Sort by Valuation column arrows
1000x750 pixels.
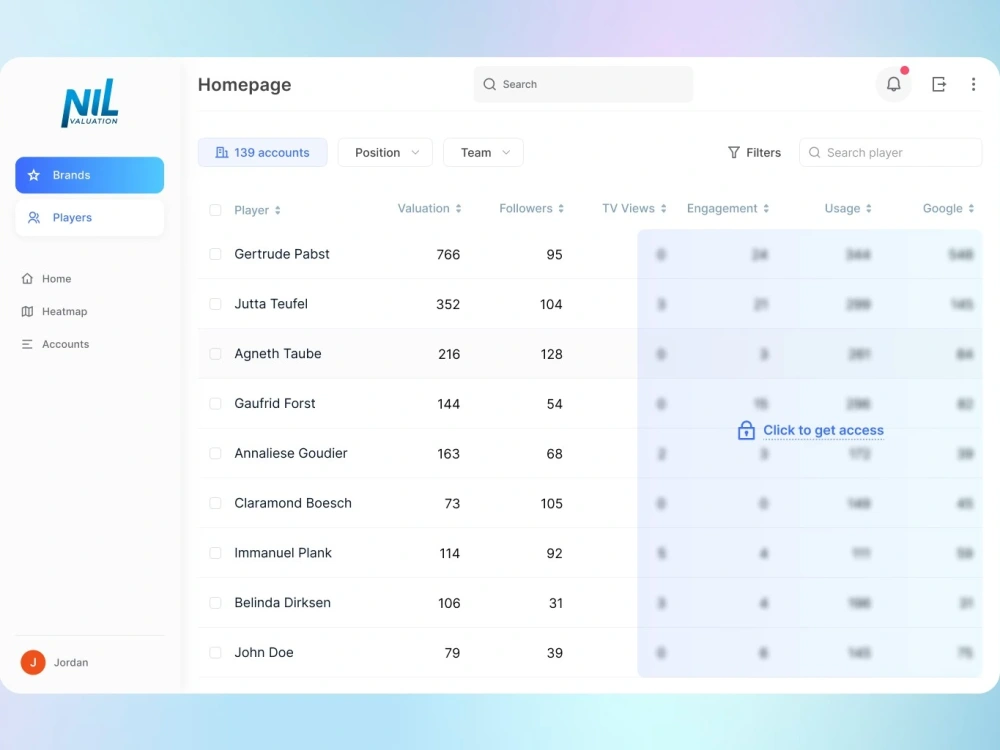458,209
